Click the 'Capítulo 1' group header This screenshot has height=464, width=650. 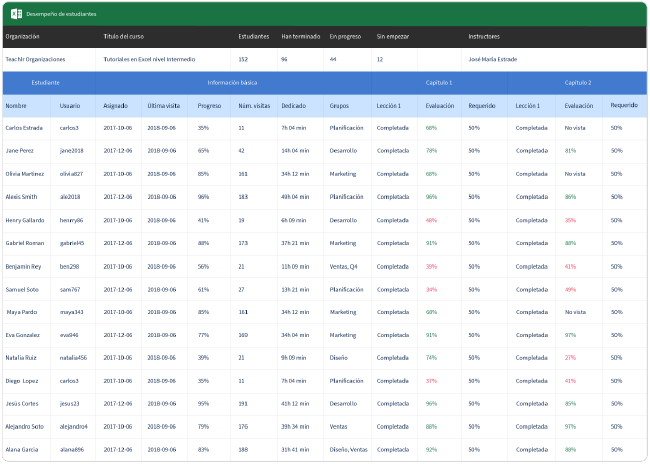point(439,83)
